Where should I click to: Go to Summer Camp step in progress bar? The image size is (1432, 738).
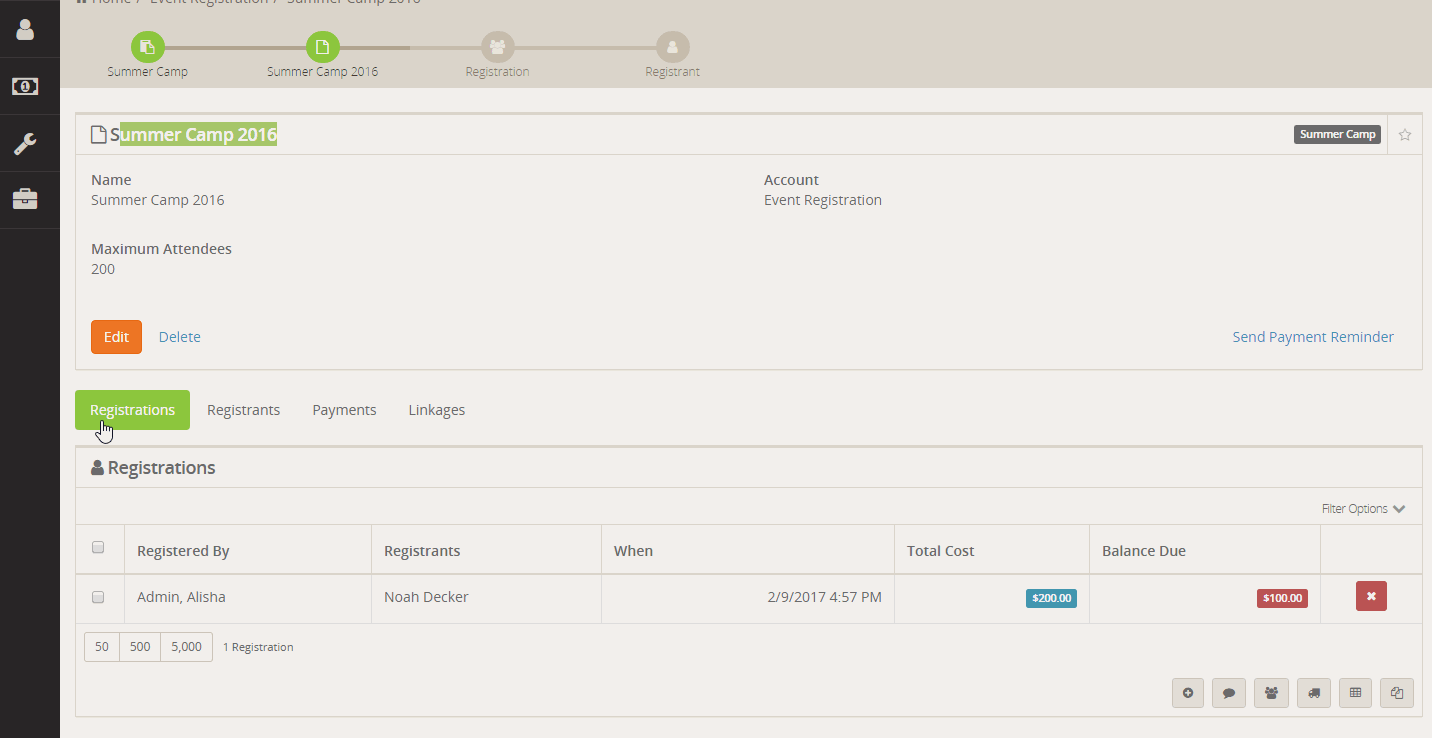click(148, 47)
